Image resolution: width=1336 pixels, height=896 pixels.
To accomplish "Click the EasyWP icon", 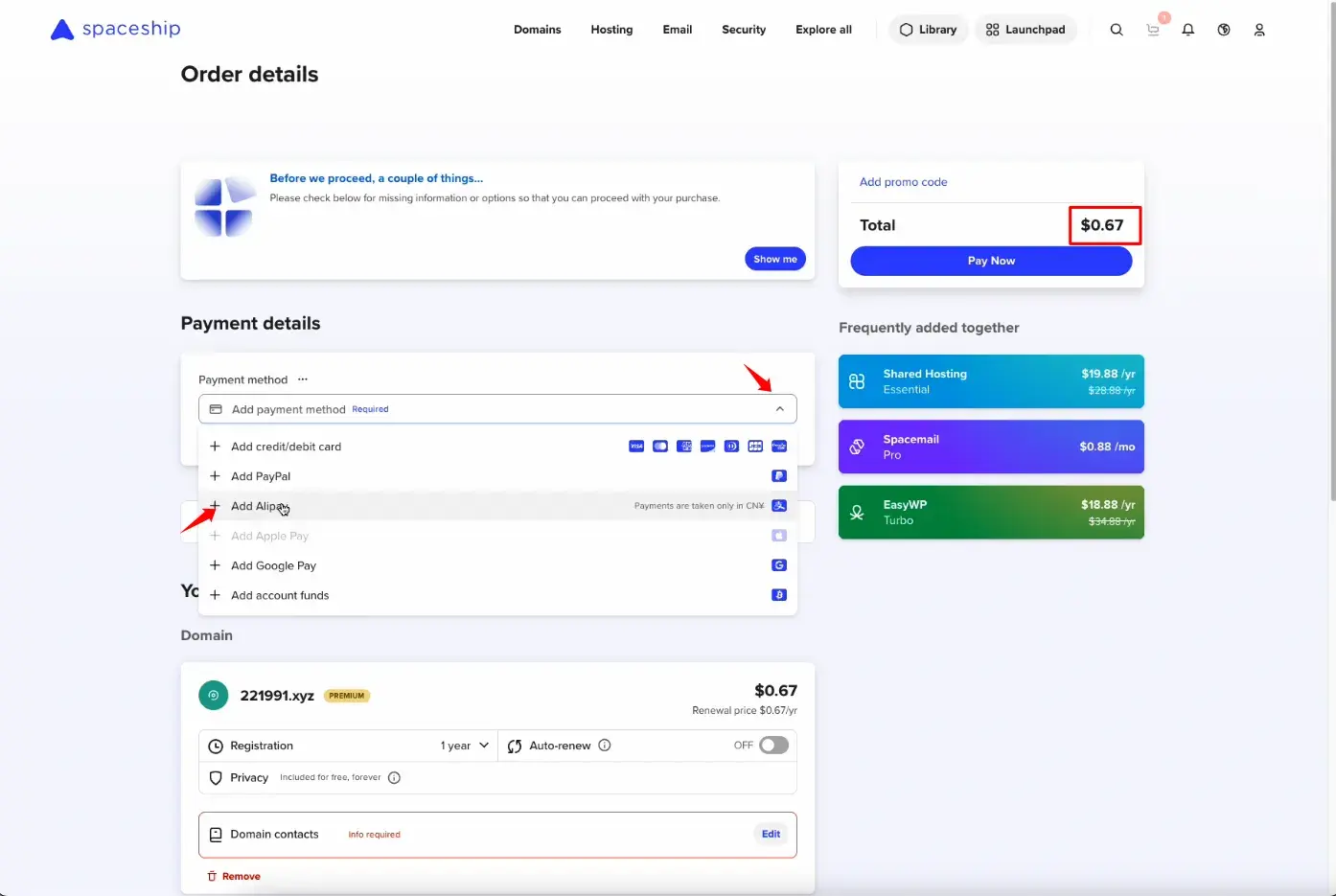I will pos(857,513).
